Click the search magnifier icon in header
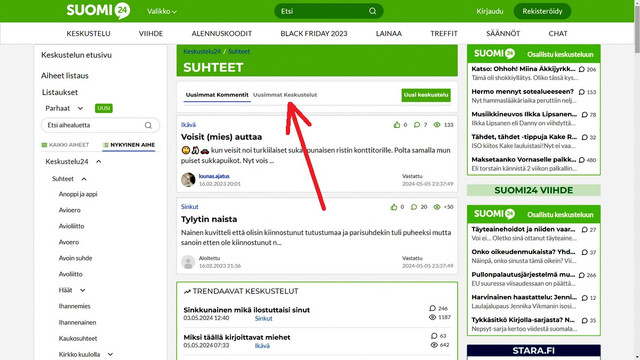The height and width of the screenshot is (360, 640). [x=372, y=11]
